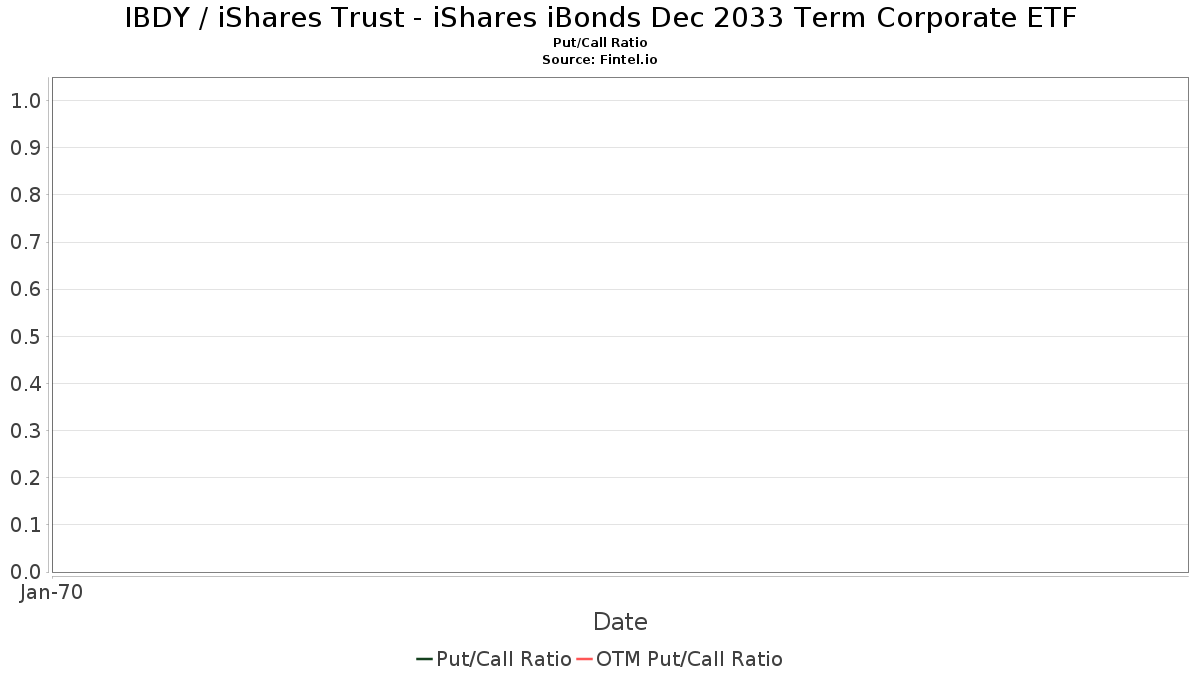
Task: Click the IBDY chart title text
Action: pyautogui.click(x=600, y=18)
